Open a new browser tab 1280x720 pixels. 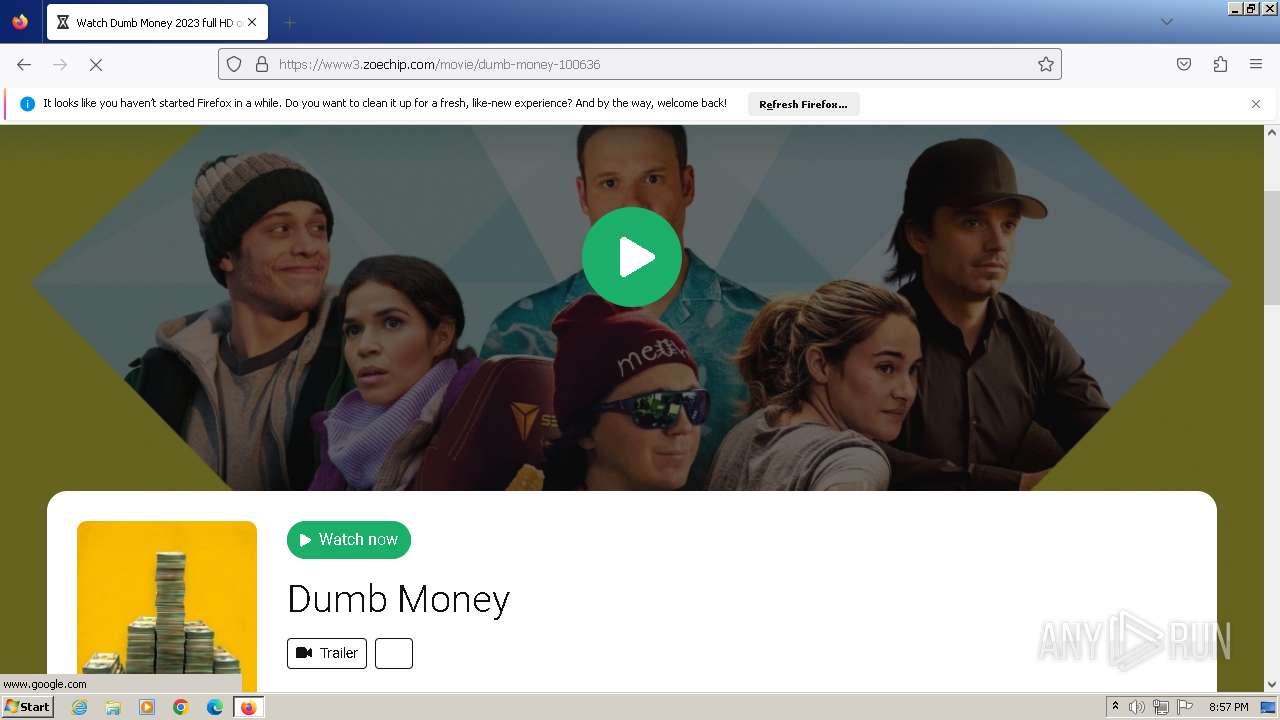289,22
